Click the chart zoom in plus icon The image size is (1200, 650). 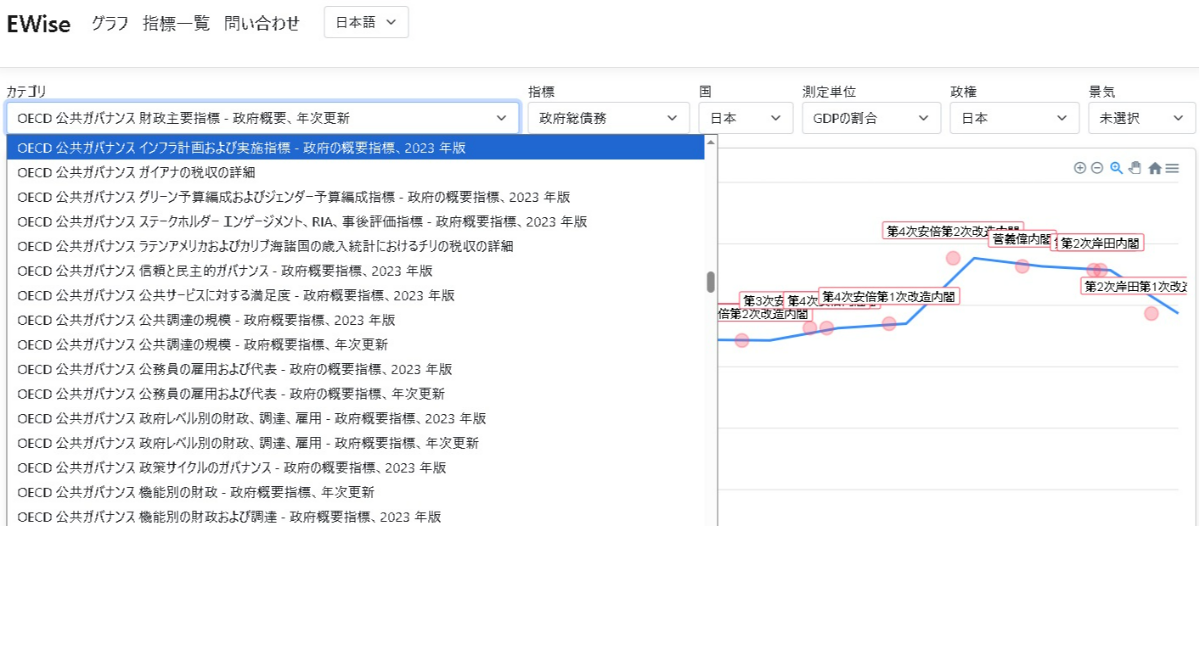point(1079,168)
